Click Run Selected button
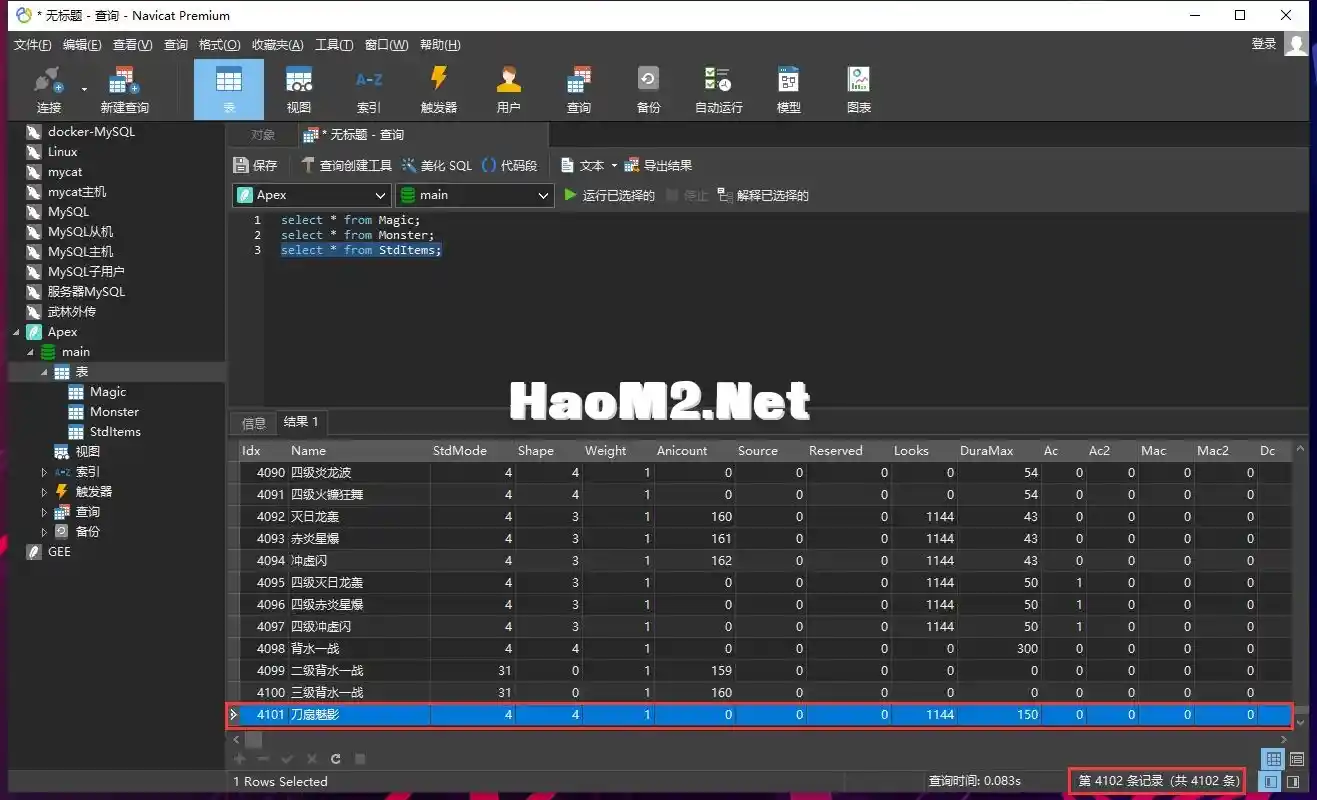The image size is (1317, 800). (x=609, y=195)
